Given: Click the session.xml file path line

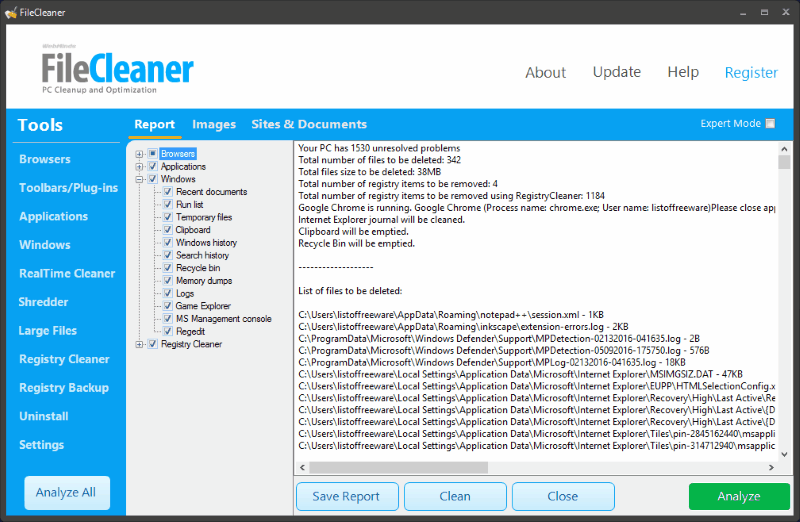Looking at the screenshot, I should tap(451, 315).
